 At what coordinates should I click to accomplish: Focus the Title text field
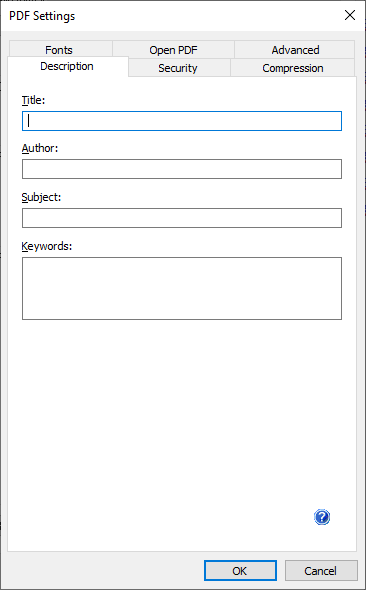point(182,121)
